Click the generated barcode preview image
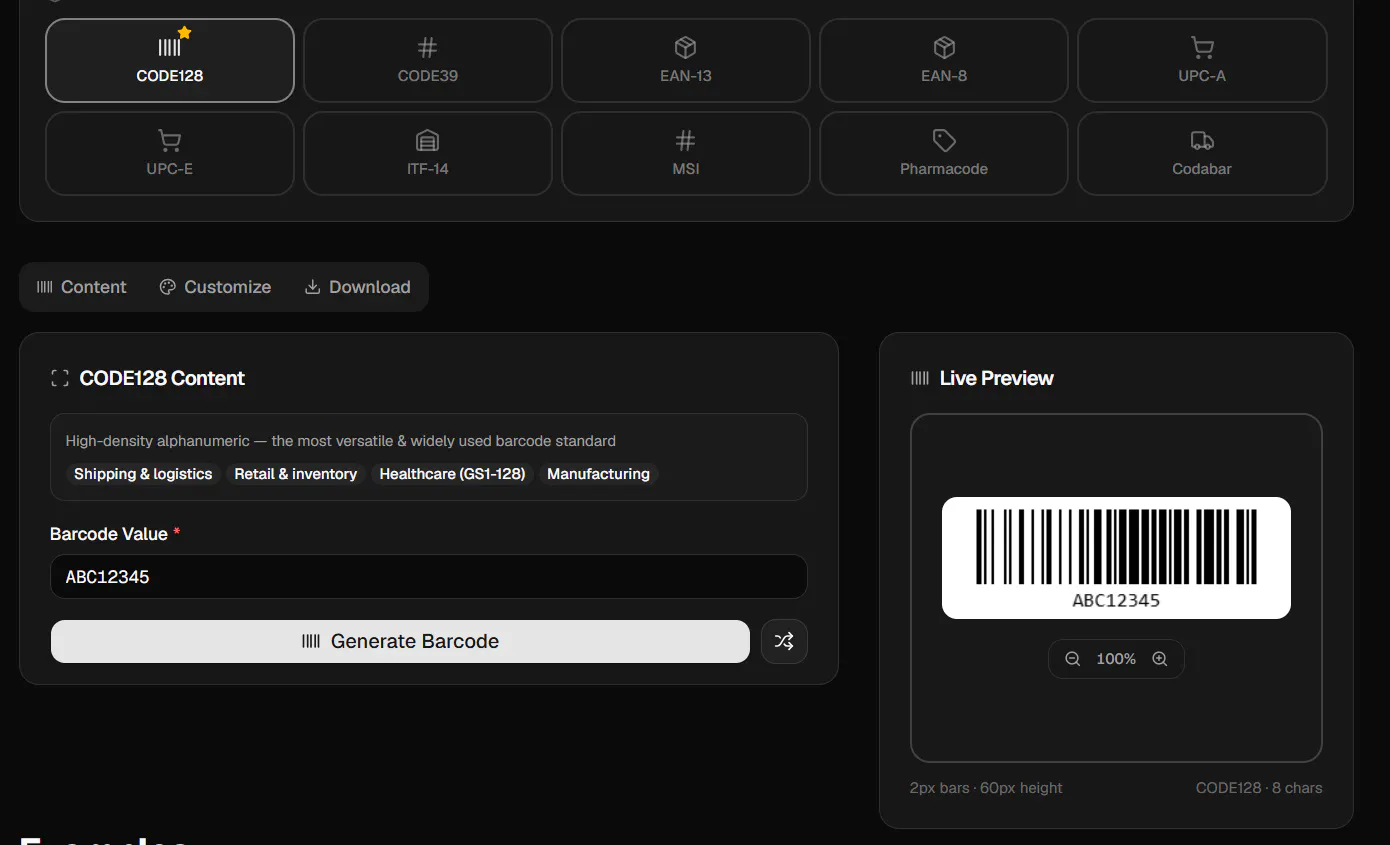 (1116, 557)
